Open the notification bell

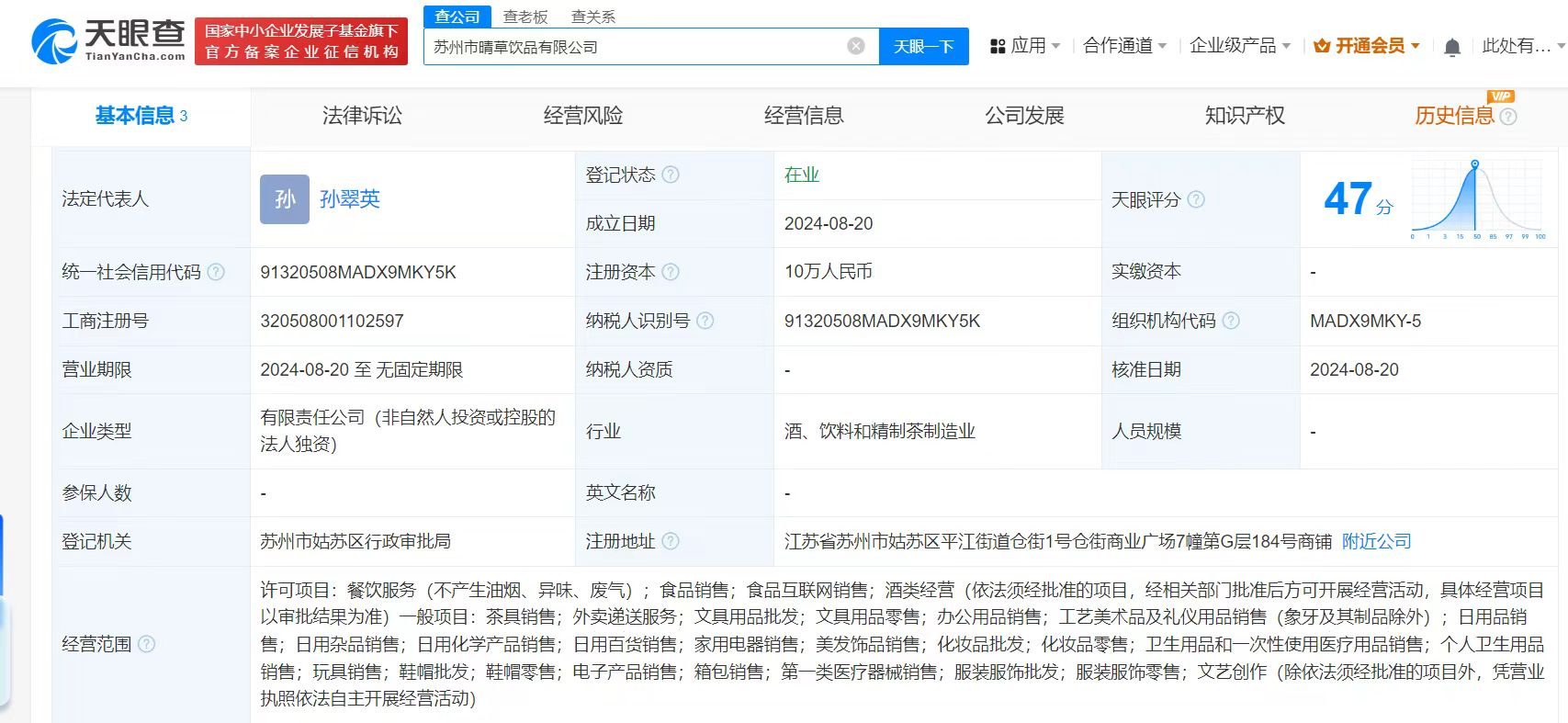point(1452,47)
